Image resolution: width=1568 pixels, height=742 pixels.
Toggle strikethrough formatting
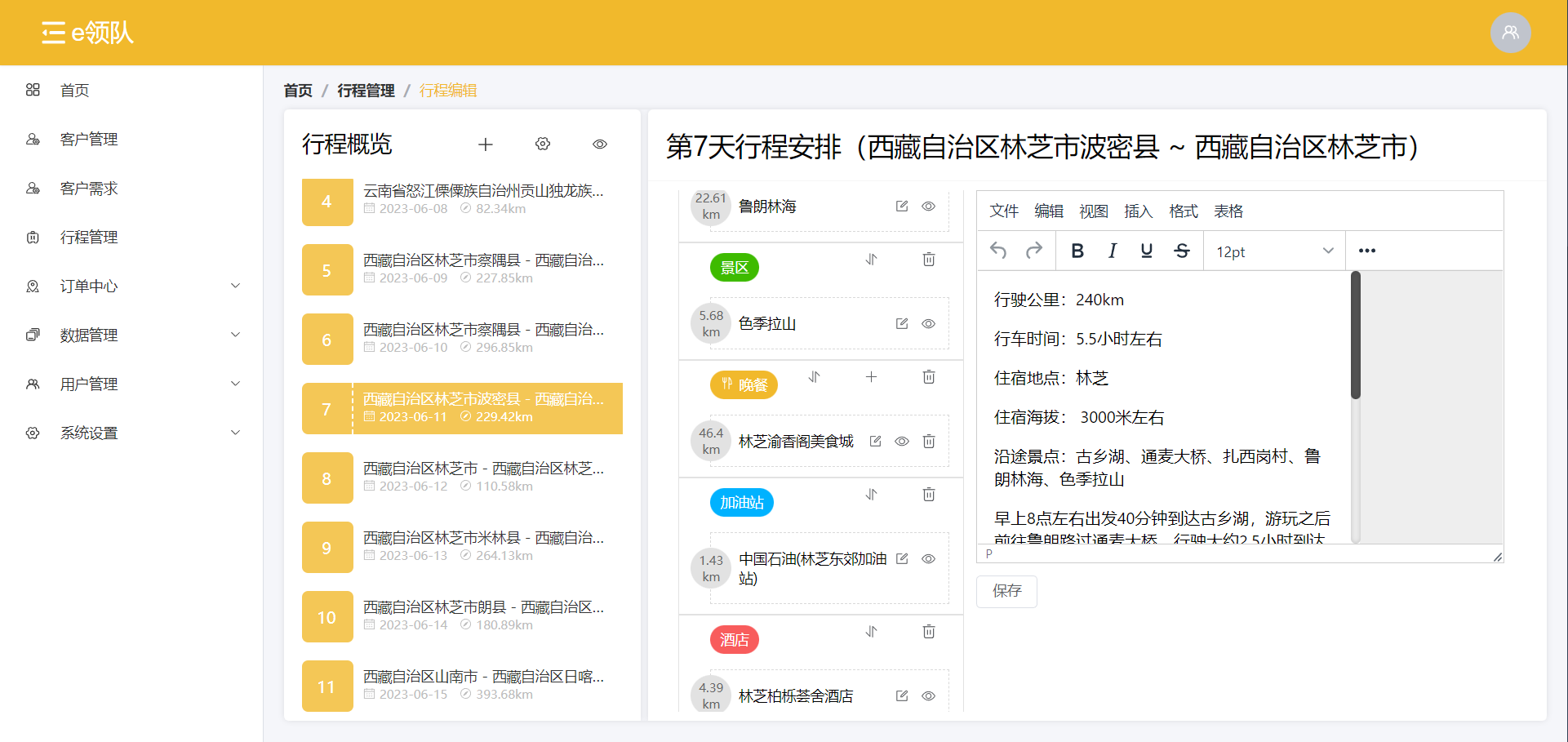point(1182,251)
